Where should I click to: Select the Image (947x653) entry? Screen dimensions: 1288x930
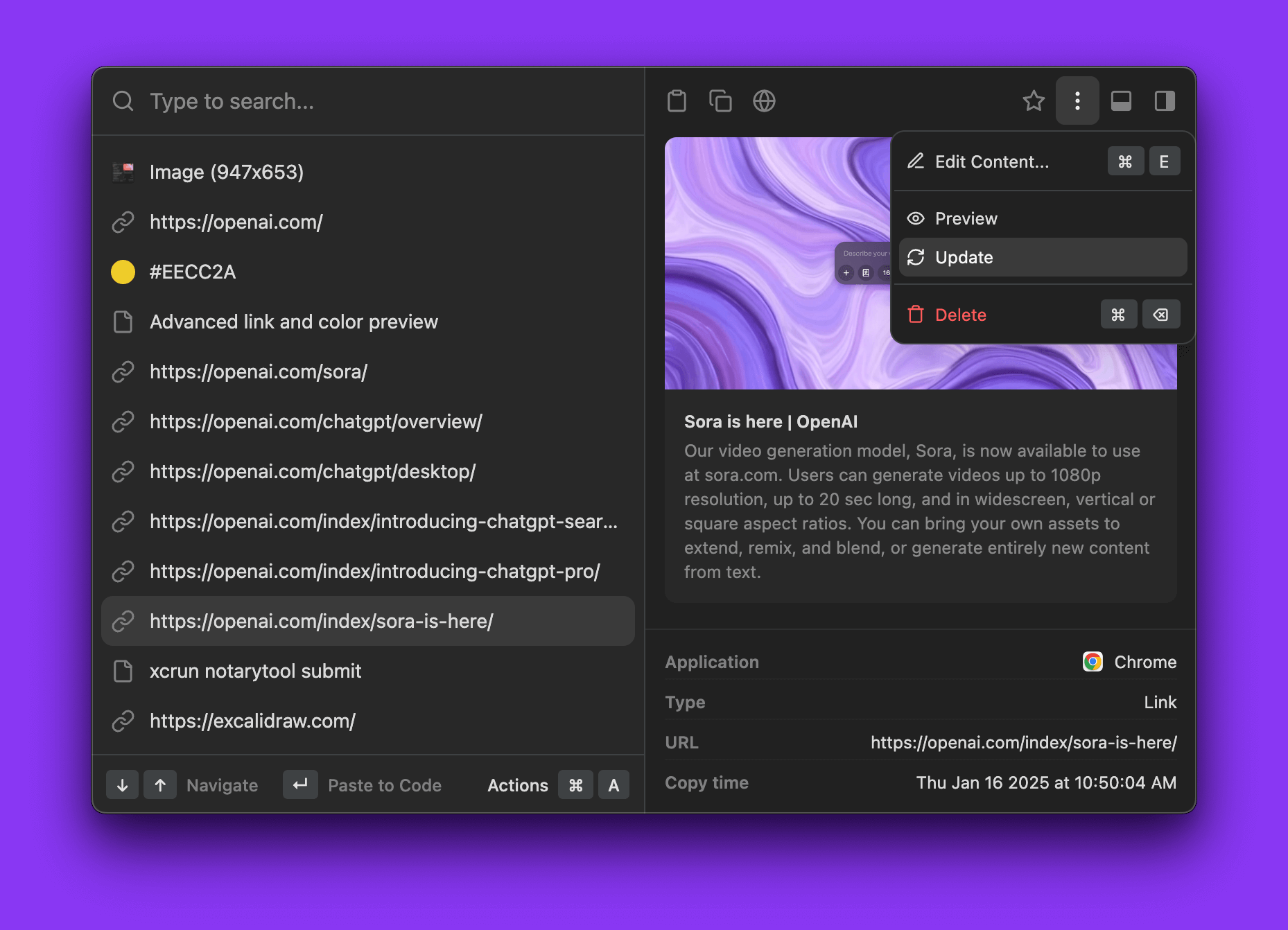(368, 172)
